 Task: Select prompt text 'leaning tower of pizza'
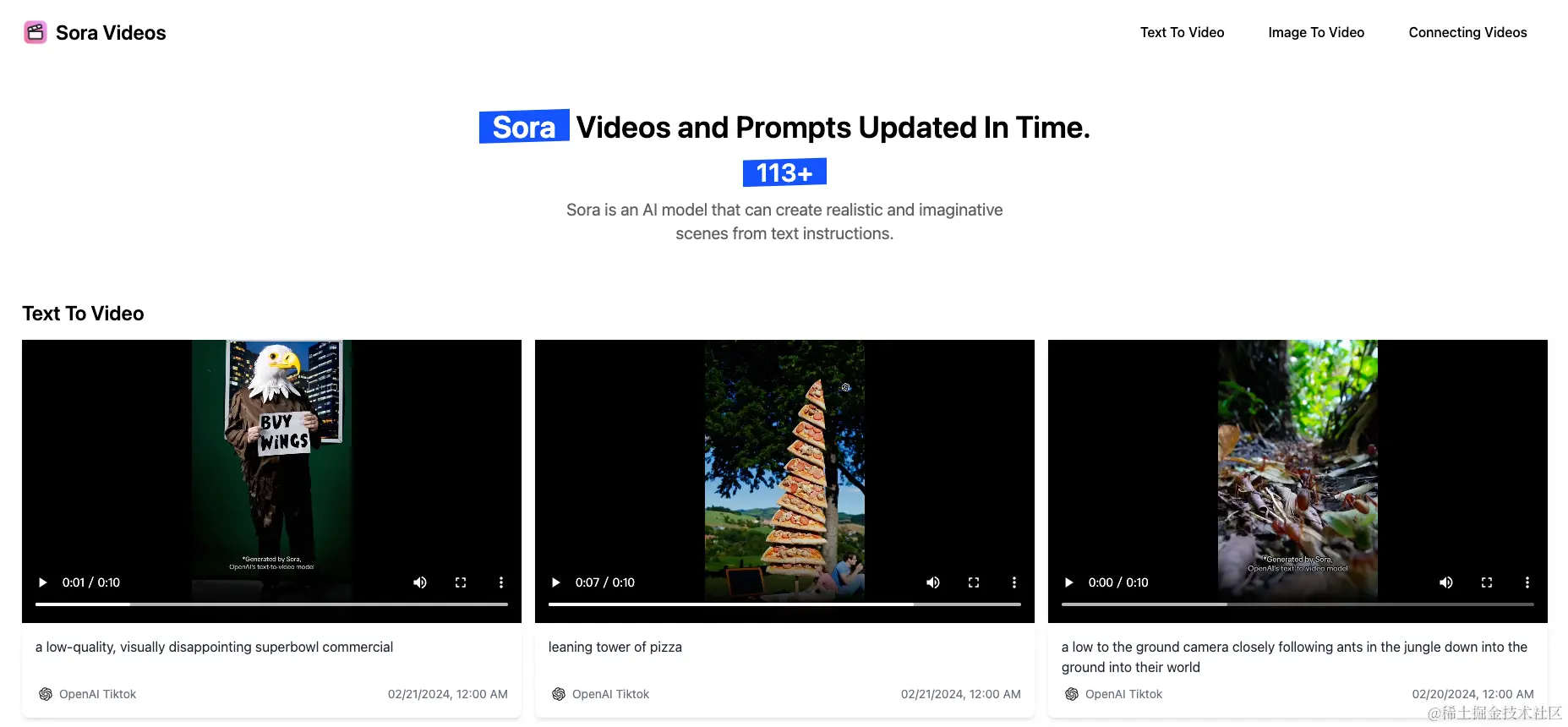(x=615, y=647)
